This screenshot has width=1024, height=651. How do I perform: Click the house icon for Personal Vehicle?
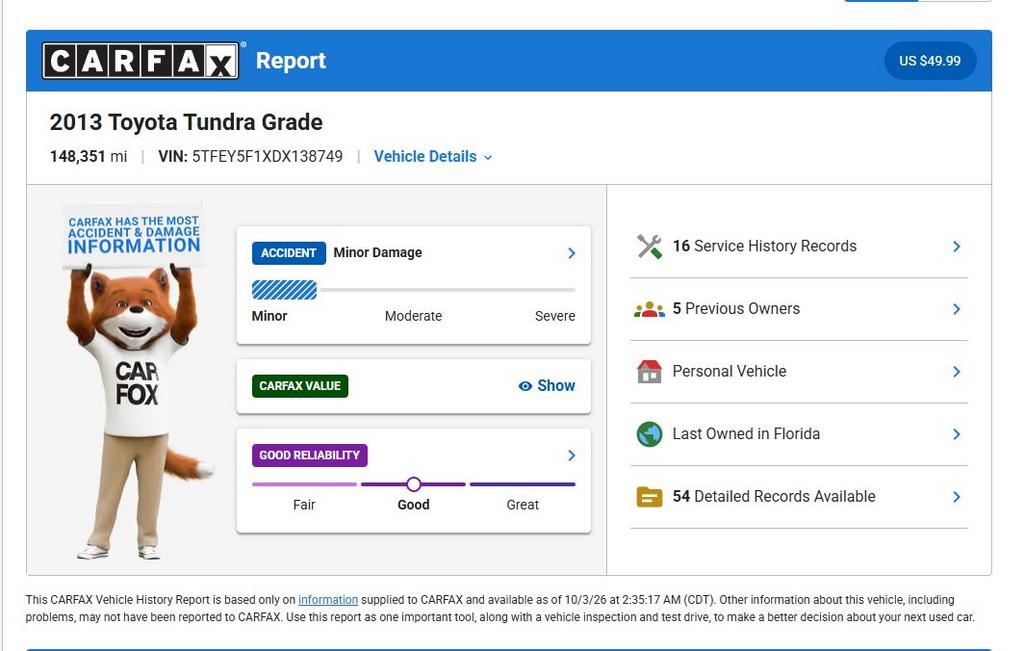point(649,372)
